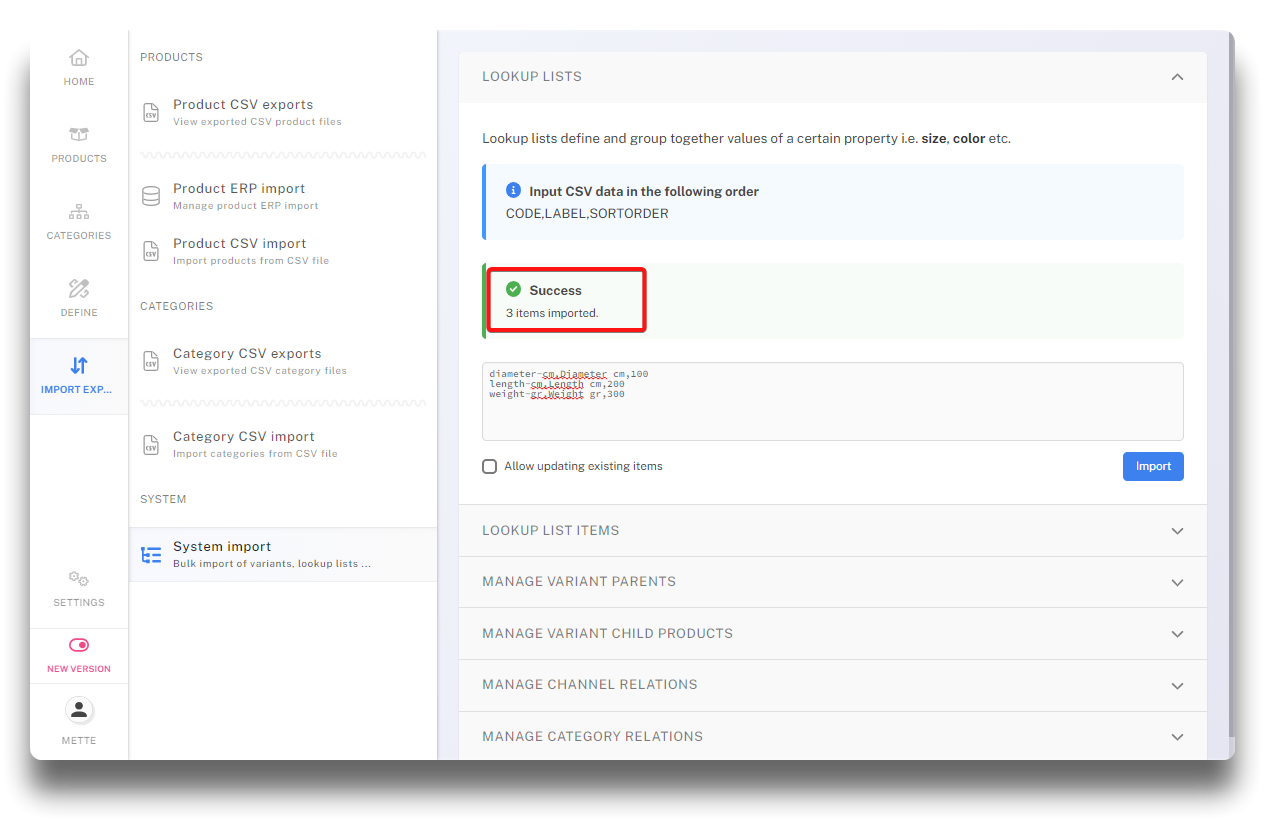Expand Manage Channel Relations chevron

pyautogui.click(x=1177, y=686)
